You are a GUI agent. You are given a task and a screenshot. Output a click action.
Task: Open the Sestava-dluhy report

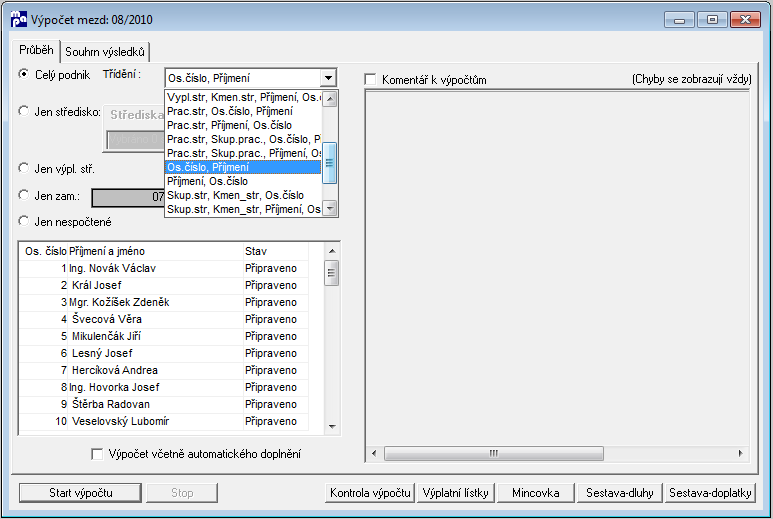point(620,493)
